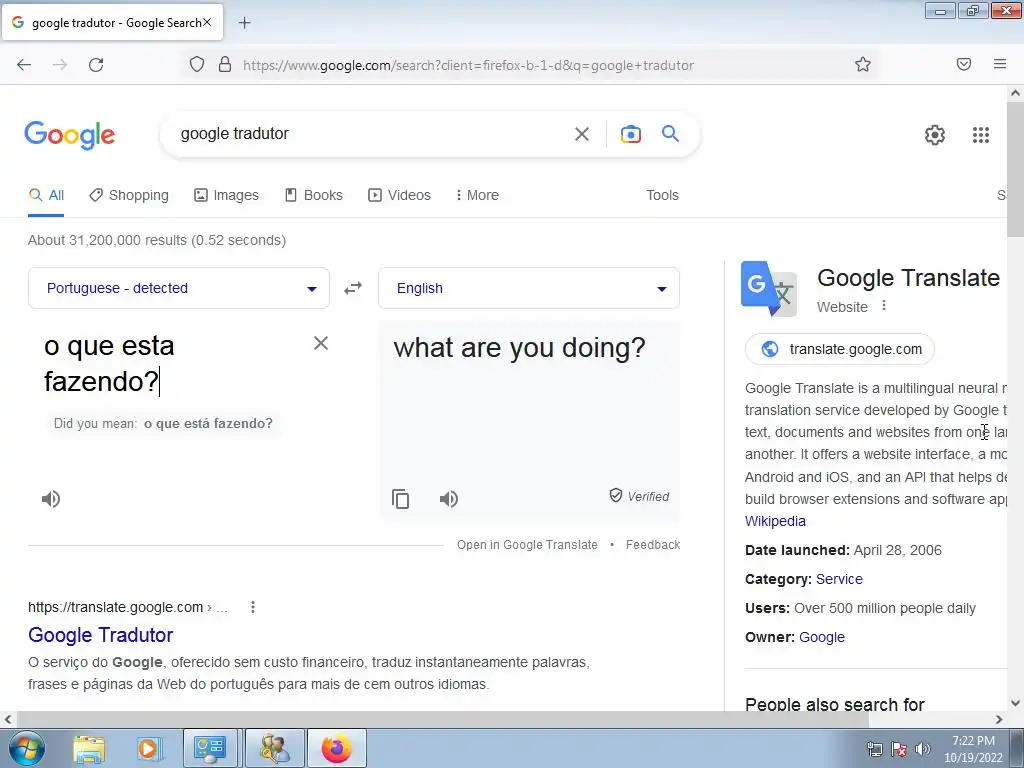Search by image with camera icon
Viewport: 1024px width, 768px height.
[x=630, y=134]
